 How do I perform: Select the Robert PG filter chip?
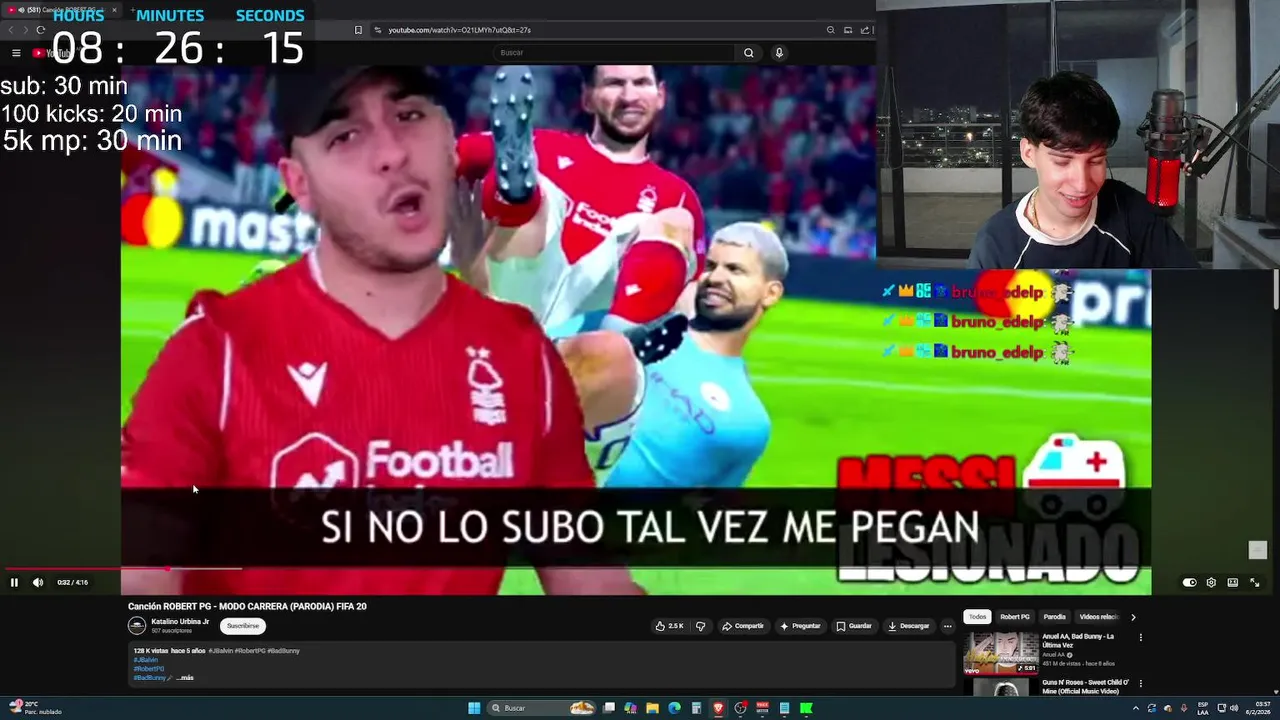coord(1014,617)
